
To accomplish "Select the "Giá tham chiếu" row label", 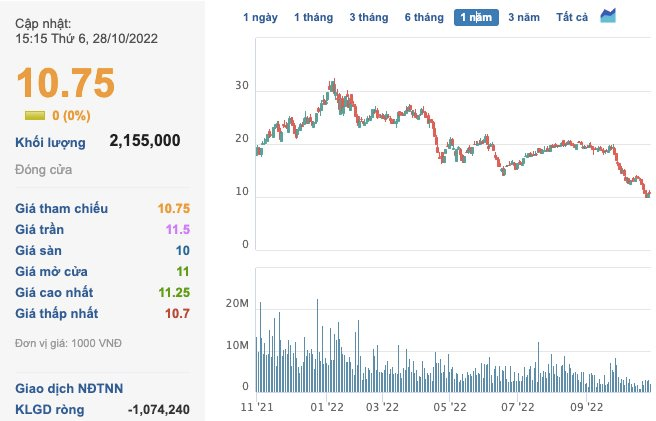I will (x=63, y=208).
